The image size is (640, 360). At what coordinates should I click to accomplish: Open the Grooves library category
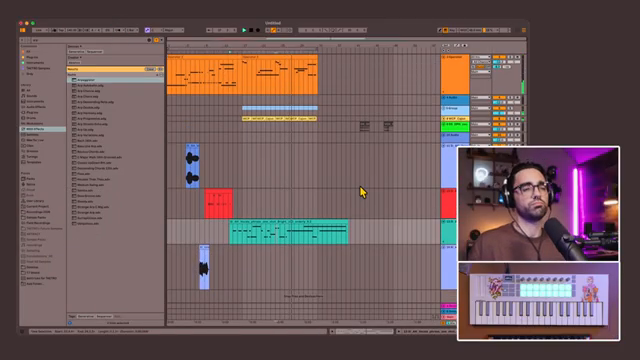coord(32,151)
